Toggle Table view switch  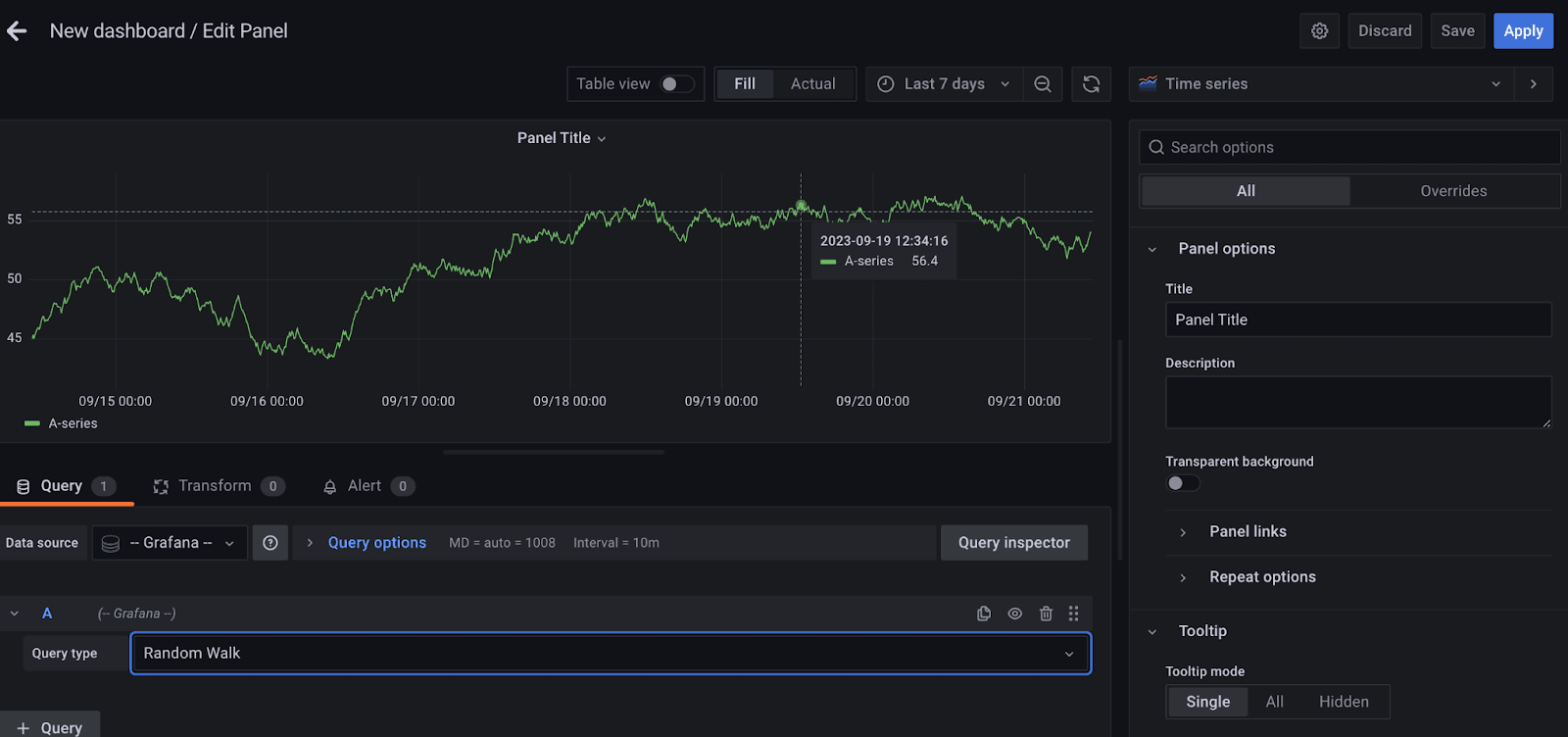tap(676, 84)
